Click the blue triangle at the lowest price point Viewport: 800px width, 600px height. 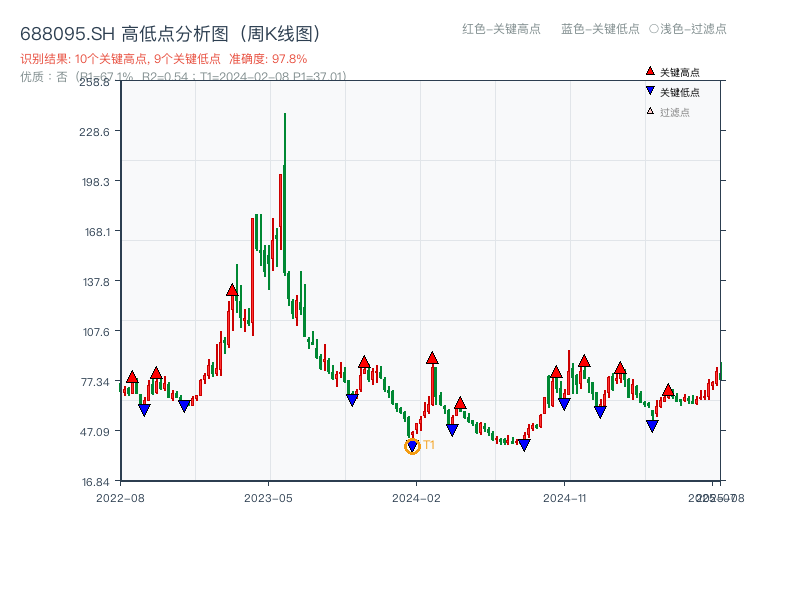[x=412, y=445]
